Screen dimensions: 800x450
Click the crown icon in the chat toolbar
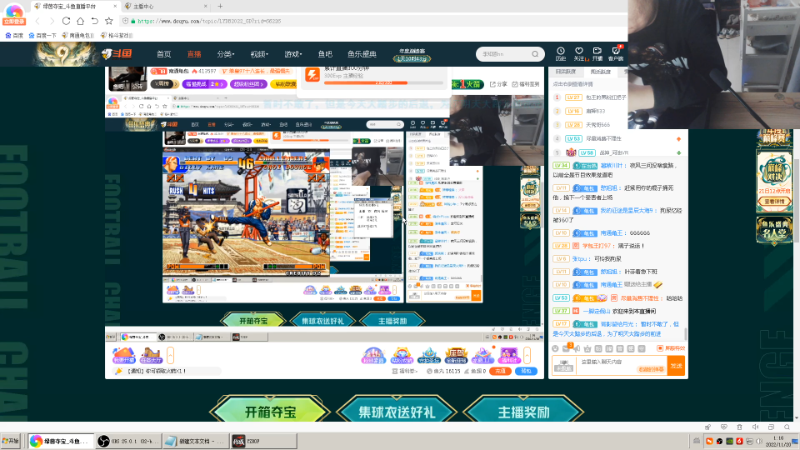pyautogui.click(x=588, y=348)
